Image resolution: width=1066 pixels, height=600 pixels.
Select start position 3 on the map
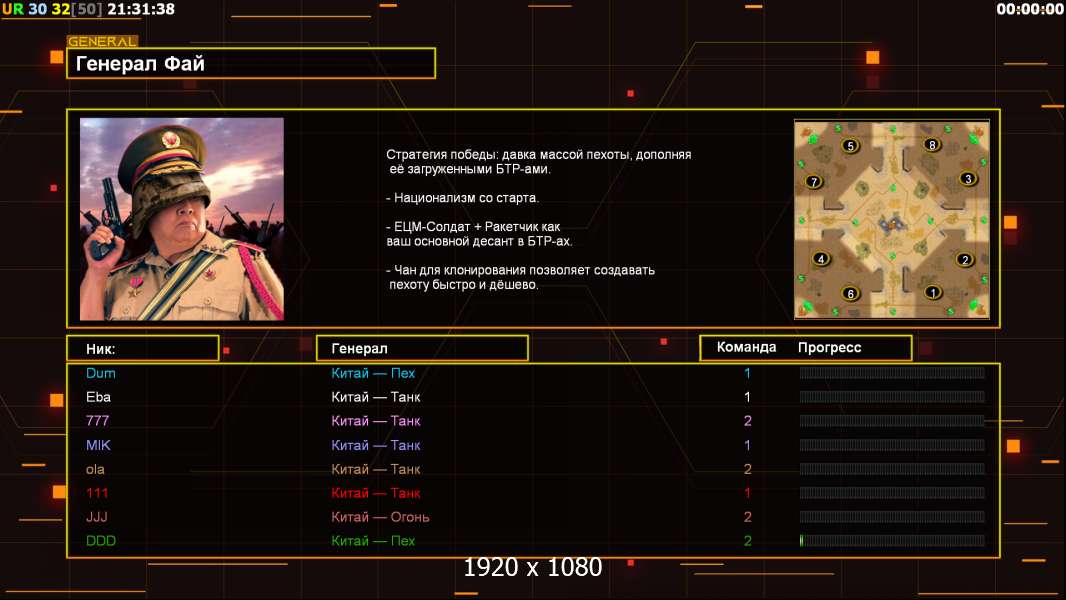(x=968, y=179)
